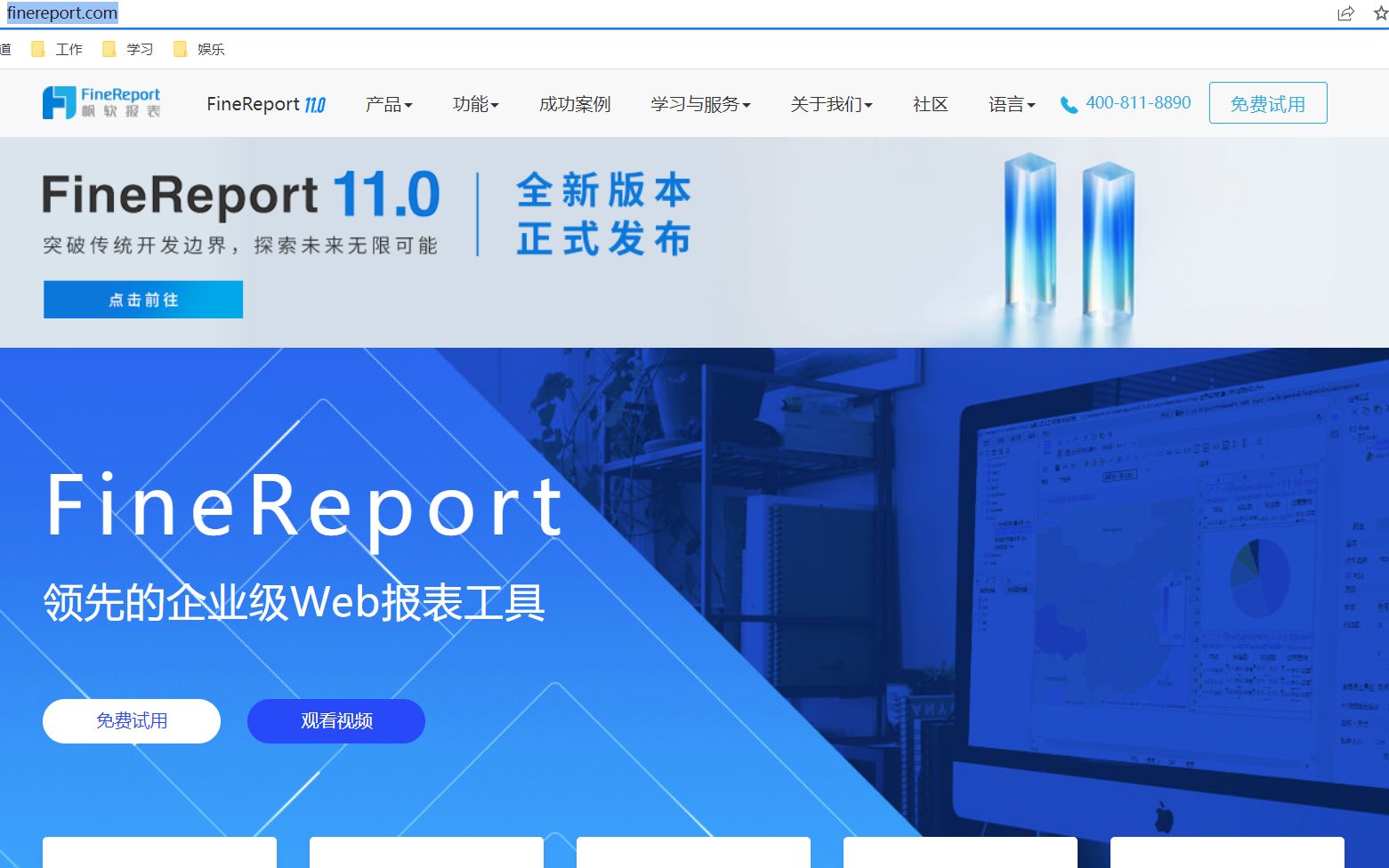Viewport: 1389px width, 868px height.
Task: Click the 观看视频 button
Action: point(335,720)
